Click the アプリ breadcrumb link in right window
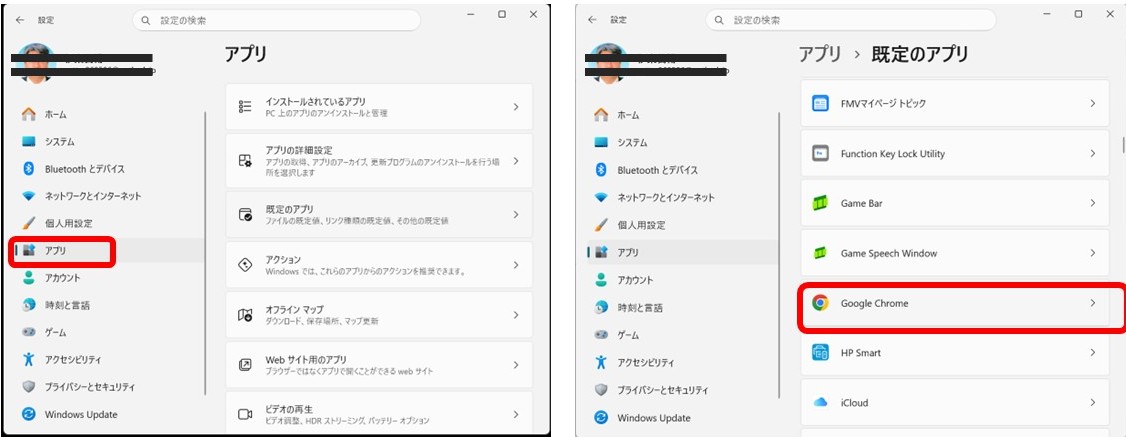The image size is (1126, 437). point(818,54)
